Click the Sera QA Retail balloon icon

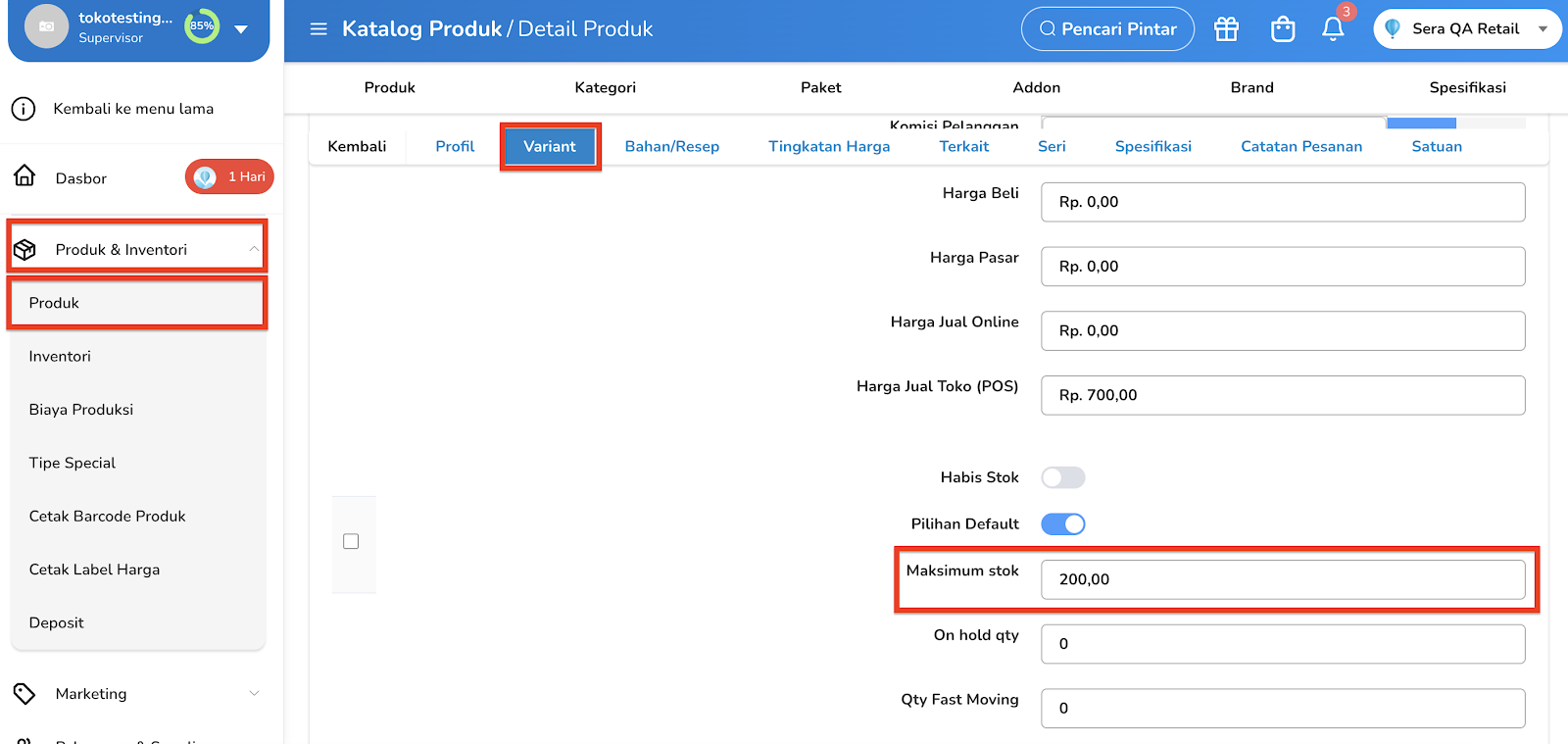click(x=1393, y=28)
